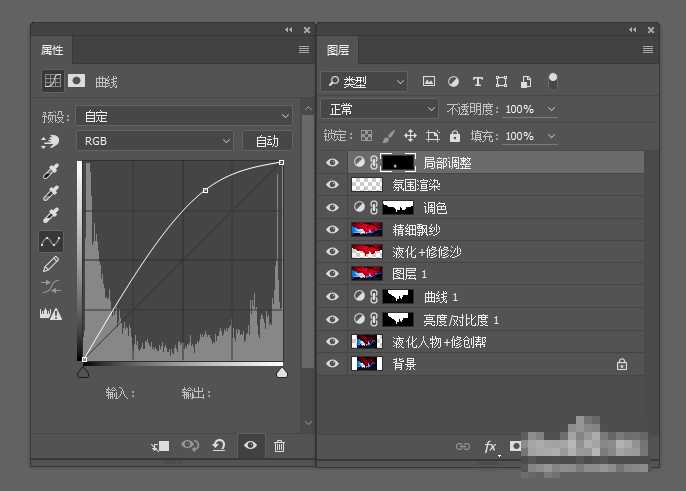Open the layers panel flyout menu
Viewport: 686px width, 491px height.
click(648, 49)
